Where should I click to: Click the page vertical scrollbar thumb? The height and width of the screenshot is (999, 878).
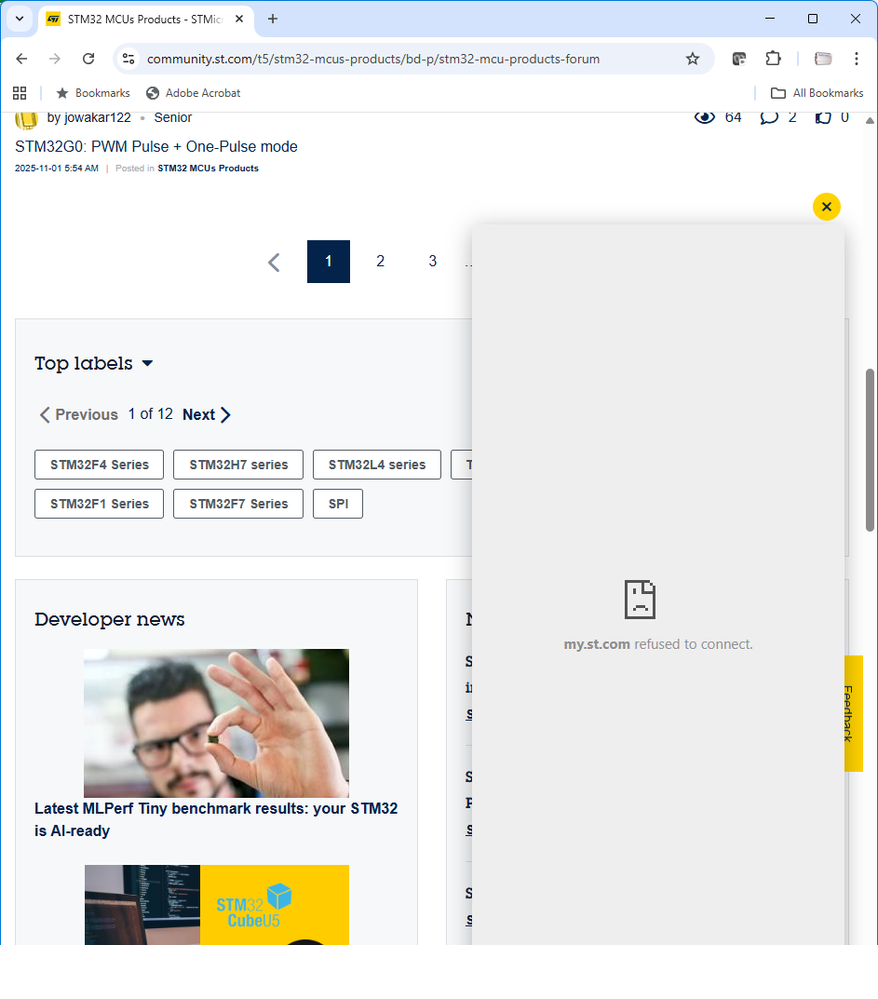[870, 450]
